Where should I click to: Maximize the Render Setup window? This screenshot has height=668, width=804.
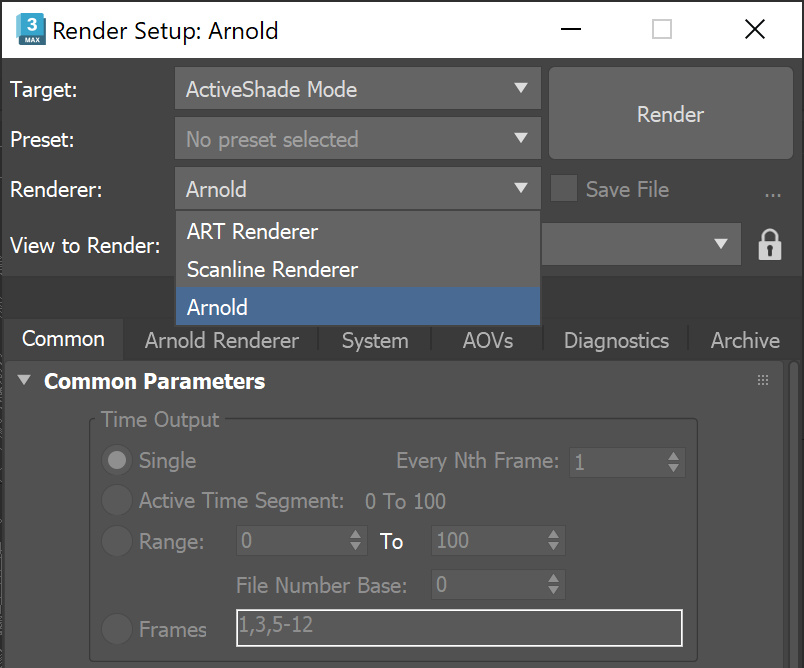(662, 30)
